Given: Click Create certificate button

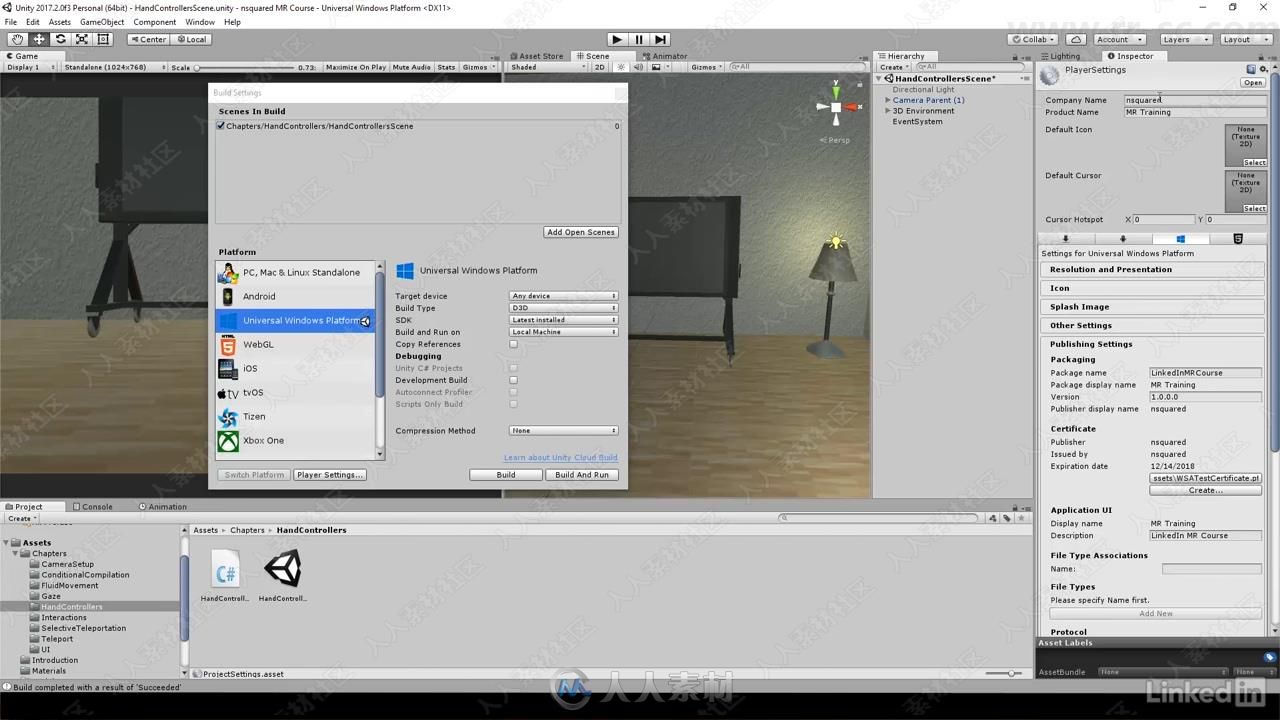Looking at the screenshot, I should [x=1205, y=490].
